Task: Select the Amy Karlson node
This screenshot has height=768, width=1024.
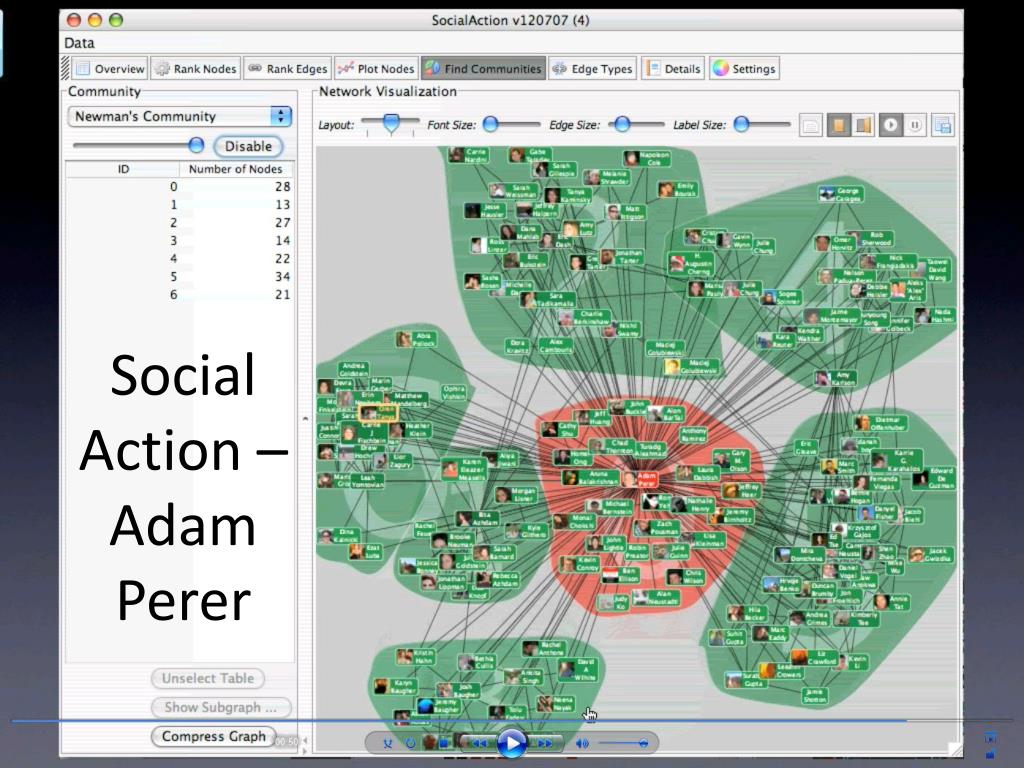Action: (835, 378)
